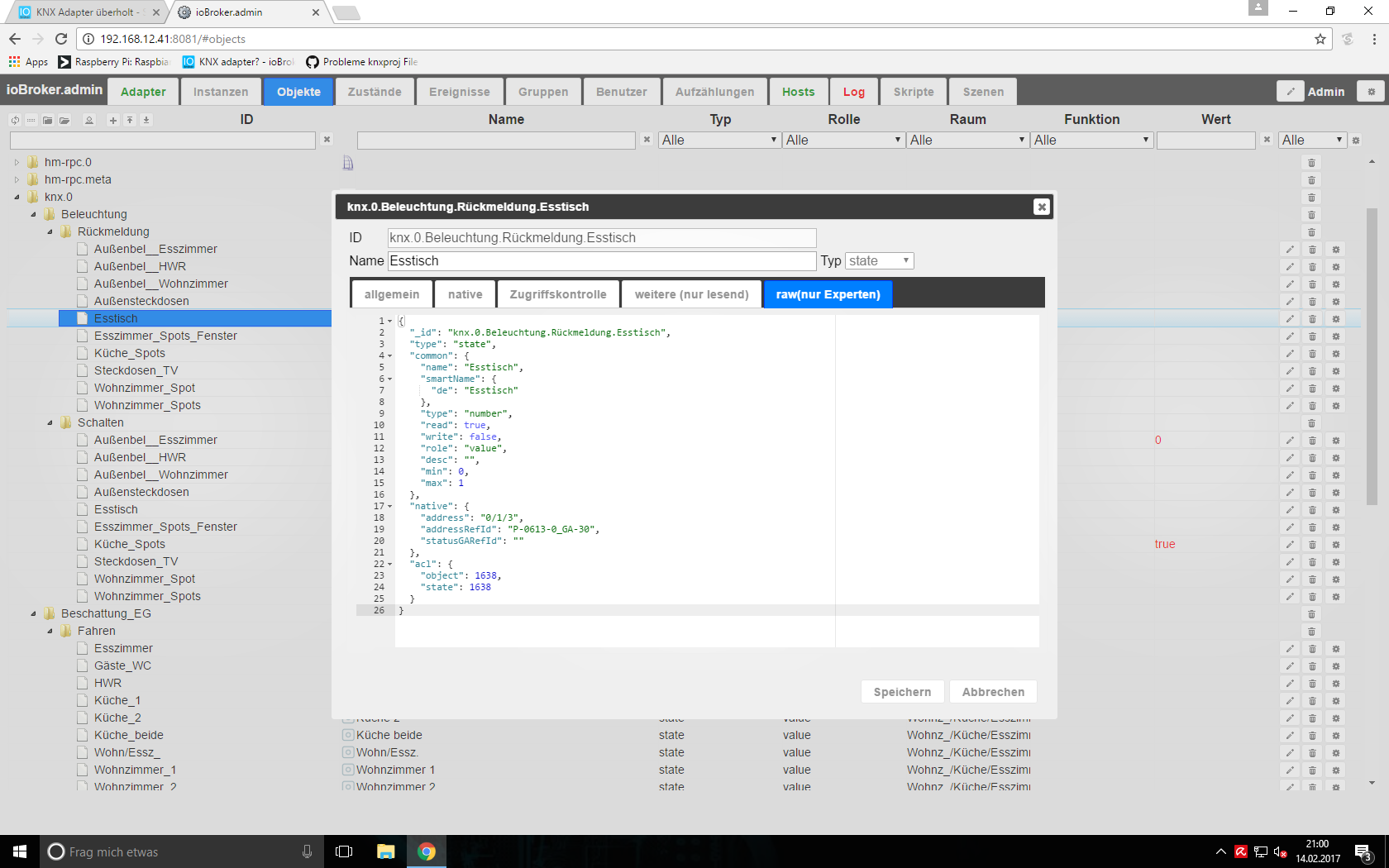Viewport: 1389px width, 868px height.
Task: Delete the Küche_Spots Schalten row
Action: coord(1312,545)
